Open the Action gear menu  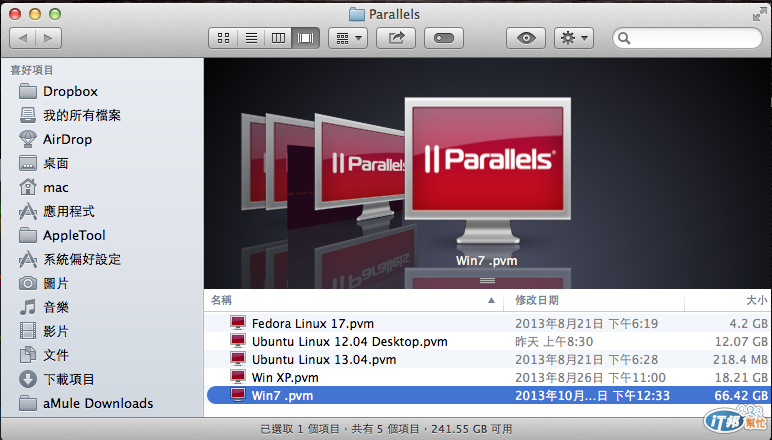(x=574, y=38)
